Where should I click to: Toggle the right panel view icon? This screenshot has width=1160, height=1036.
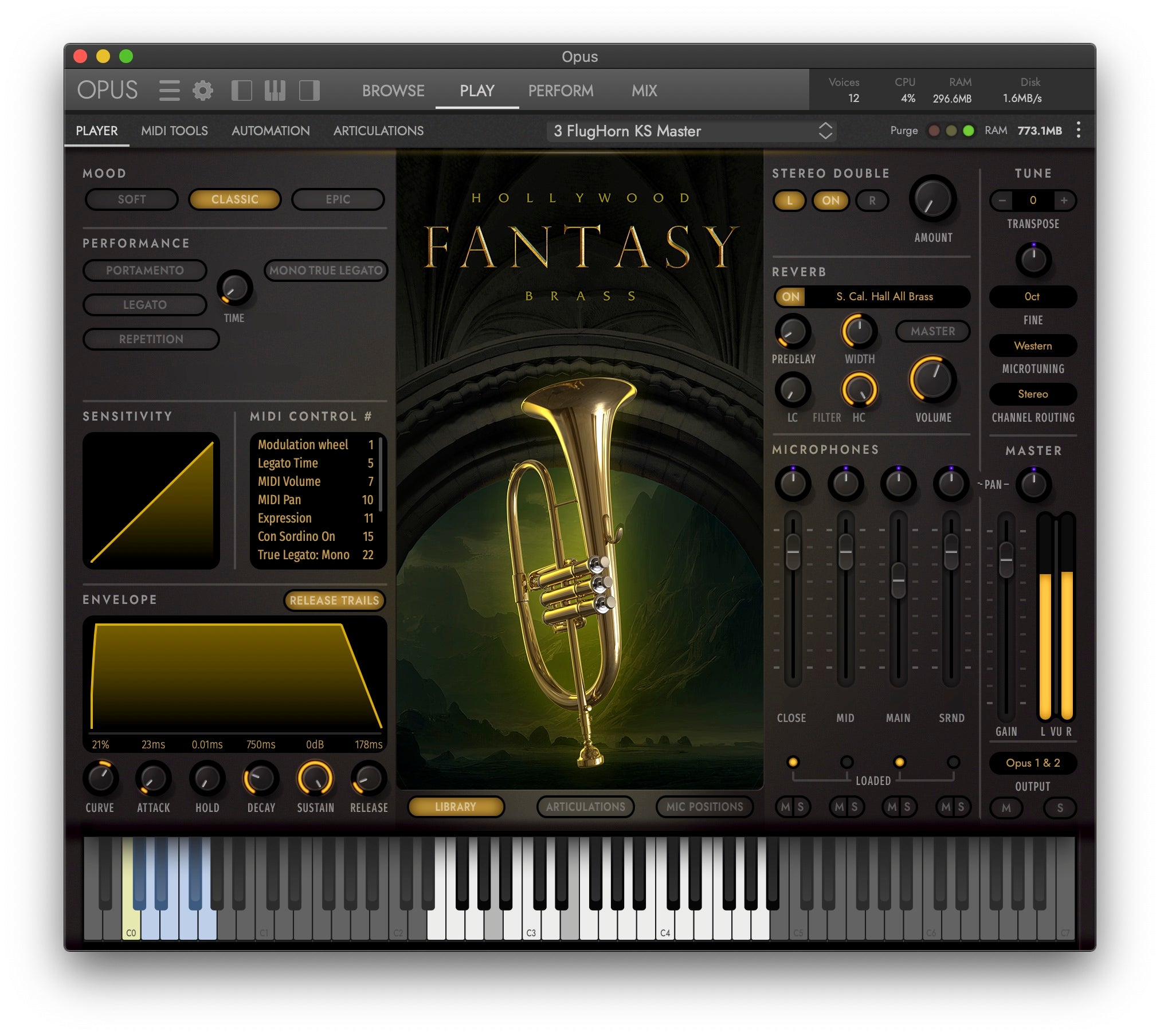click(x=309, y=91)
